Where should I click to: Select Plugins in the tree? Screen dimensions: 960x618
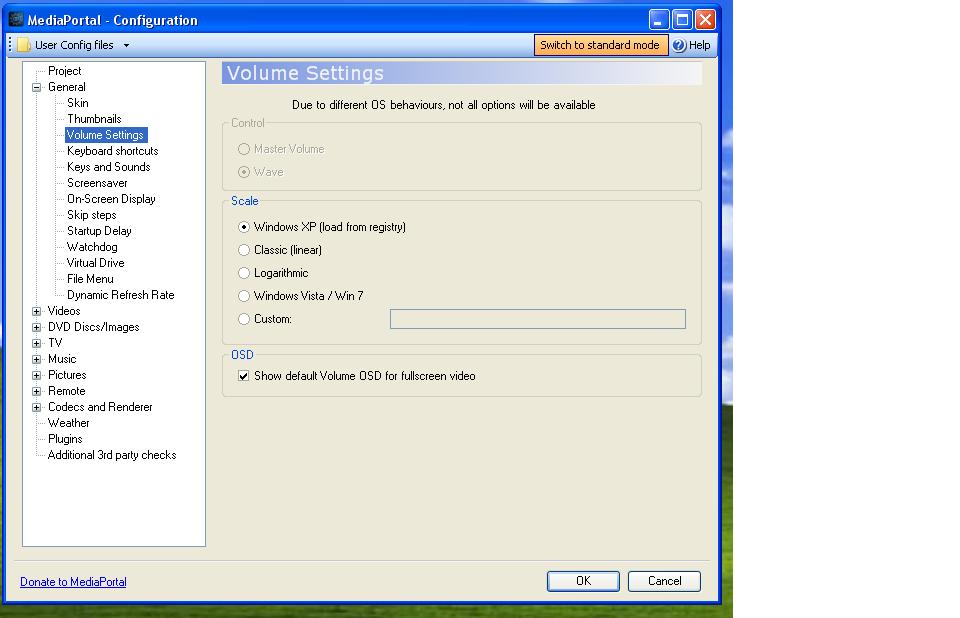click(x=65, y=439)
